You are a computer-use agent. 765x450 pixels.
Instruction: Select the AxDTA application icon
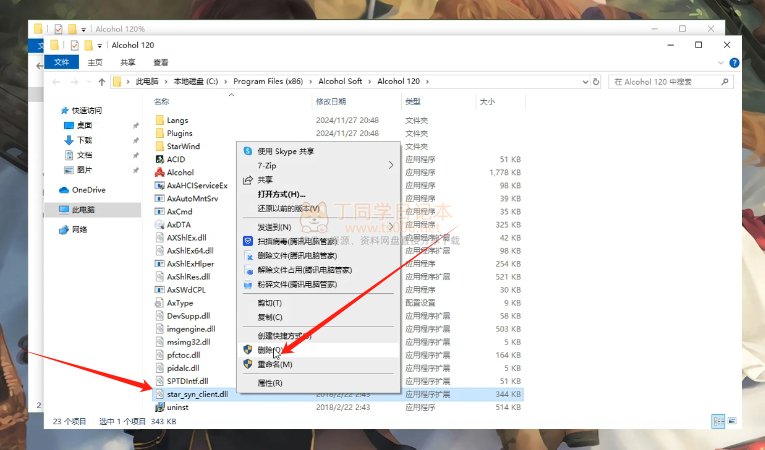point(160,225)
